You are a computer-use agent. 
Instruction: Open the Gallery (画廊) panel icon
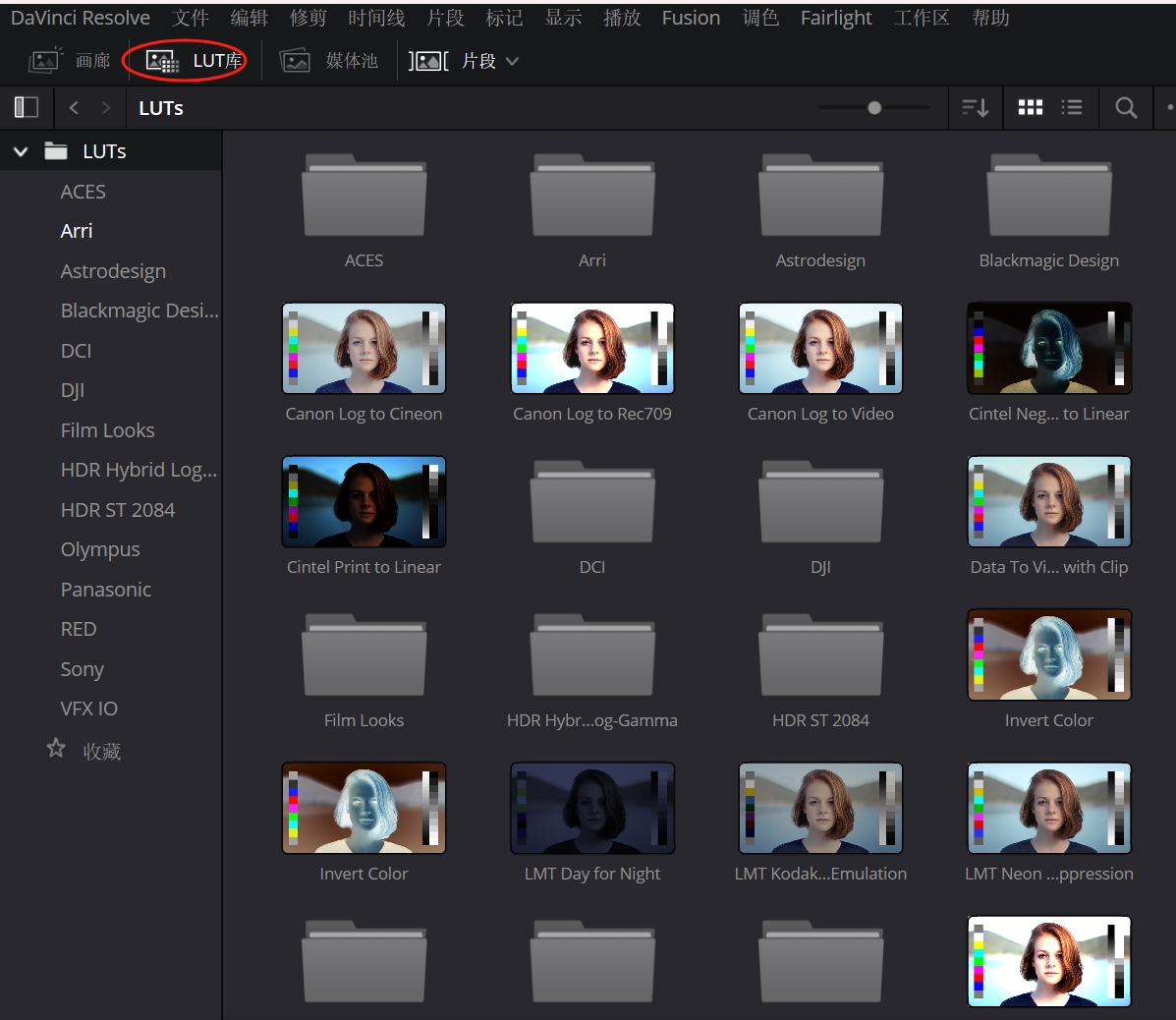coord(45,61)
